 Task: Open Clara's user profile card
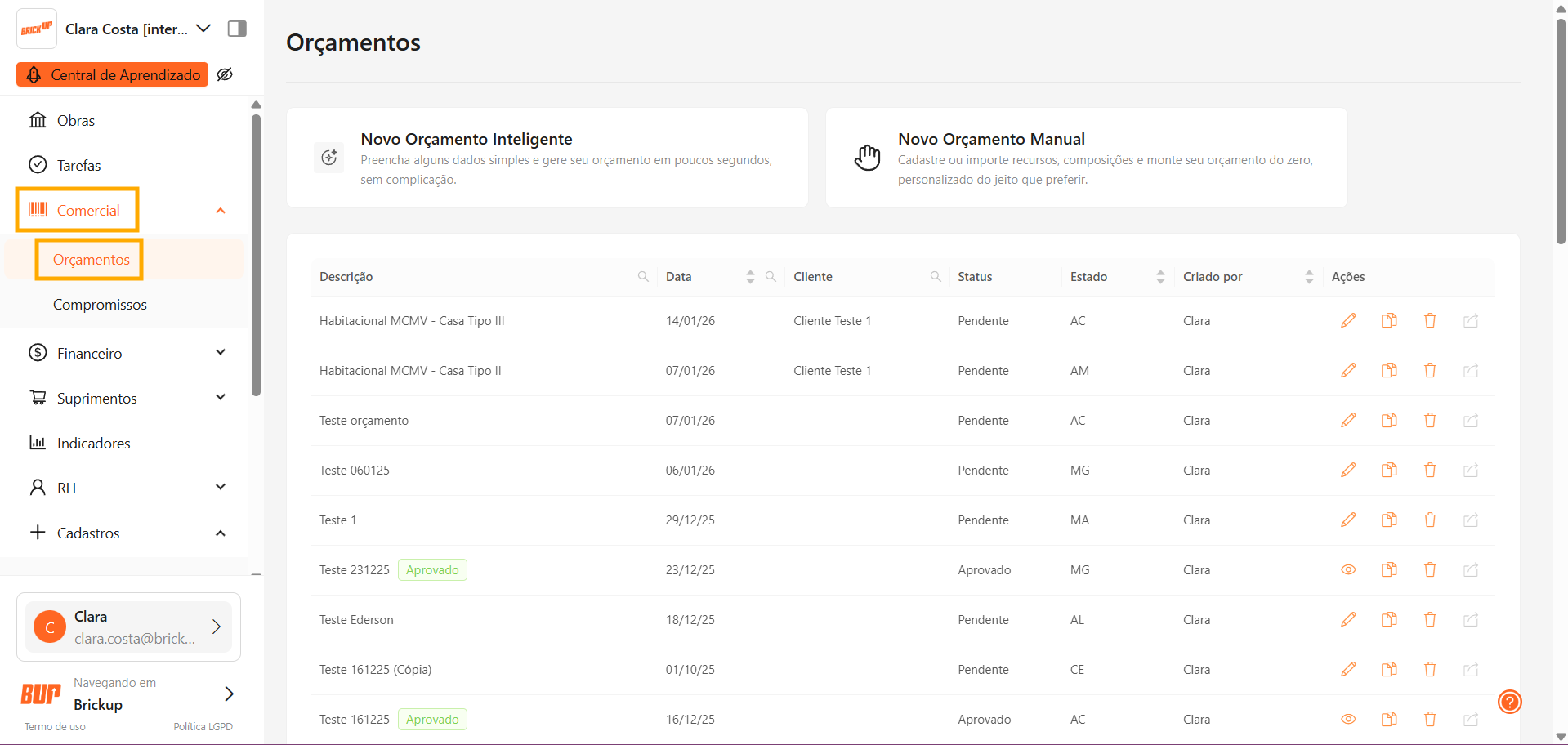[x=128, y=627]
